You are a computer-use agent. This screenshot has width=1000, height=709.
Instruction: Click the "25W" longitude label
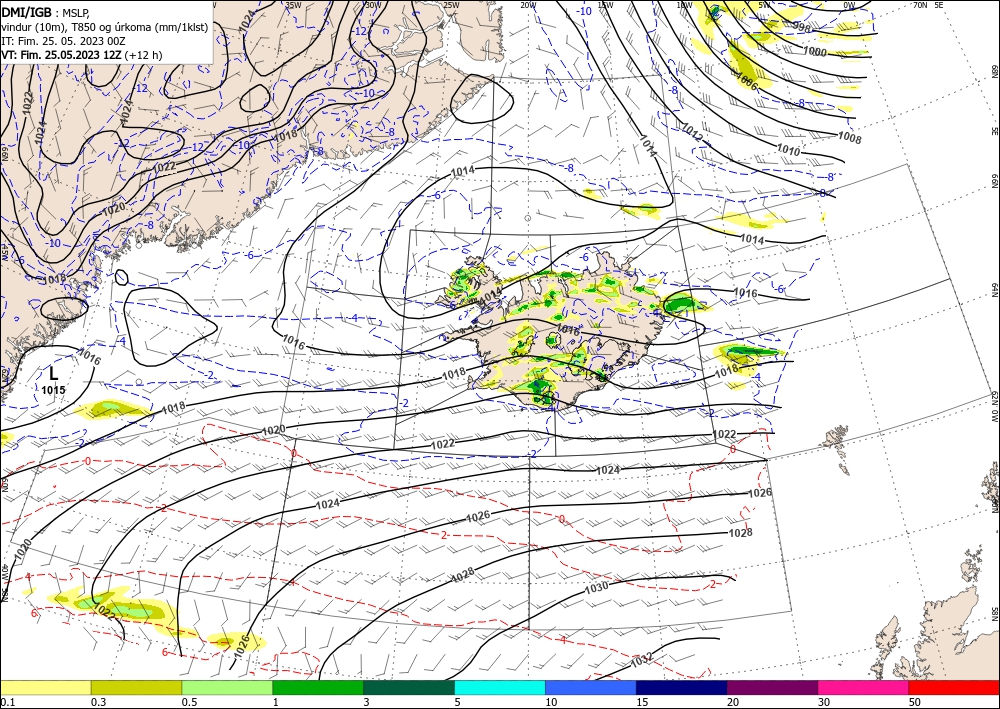click(451, 5)
